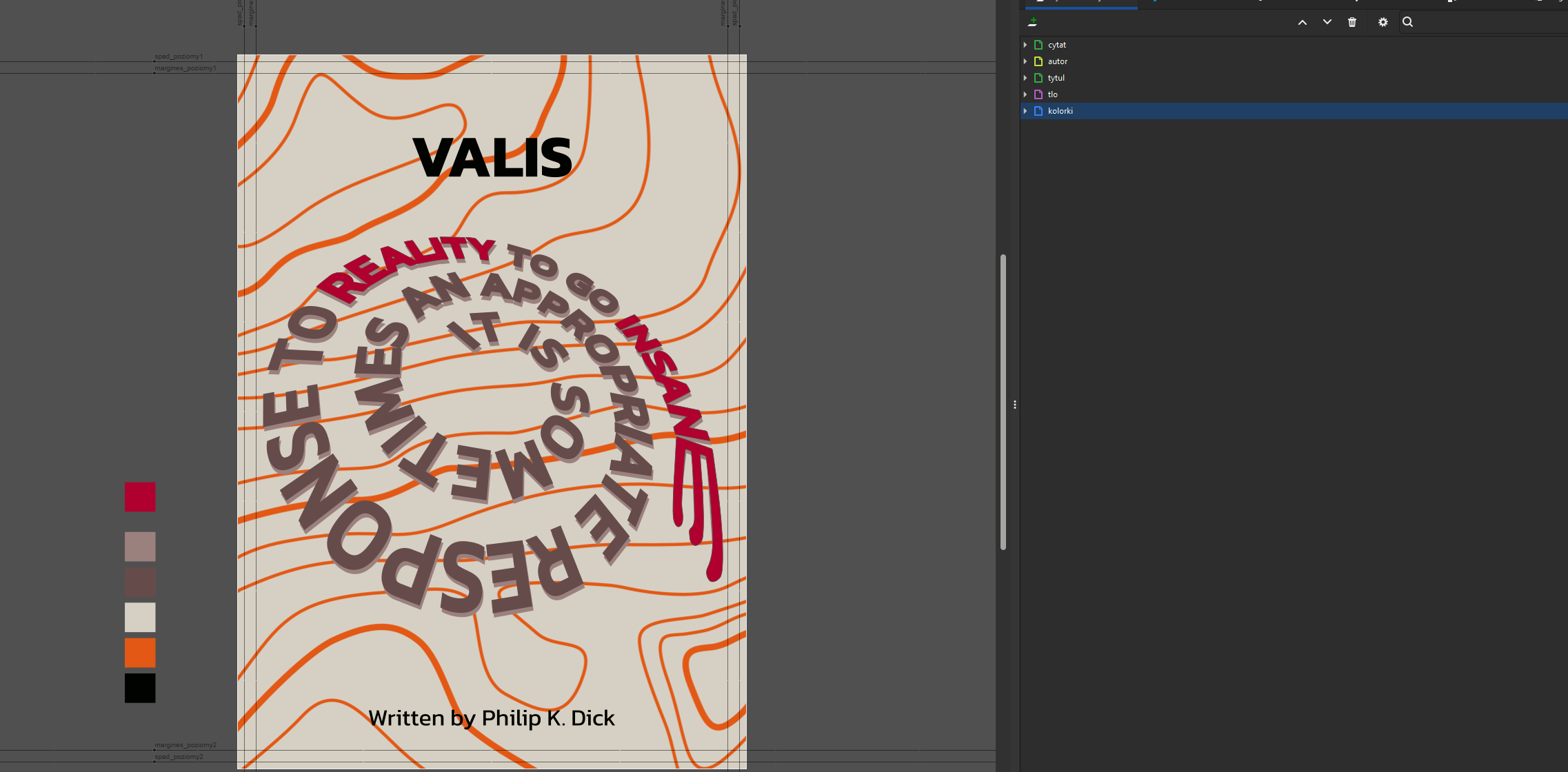Delete the selected layer with the trash icon
The width and height of the screenshot is (1568, 772).
tap(1351, 22)
